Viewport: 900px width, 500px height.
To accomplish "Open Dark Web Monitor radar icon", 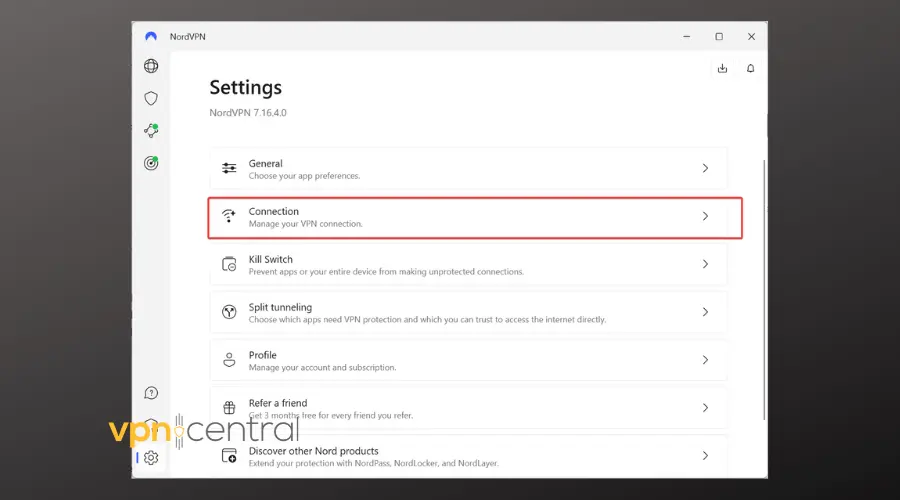I will click(151, 163).
